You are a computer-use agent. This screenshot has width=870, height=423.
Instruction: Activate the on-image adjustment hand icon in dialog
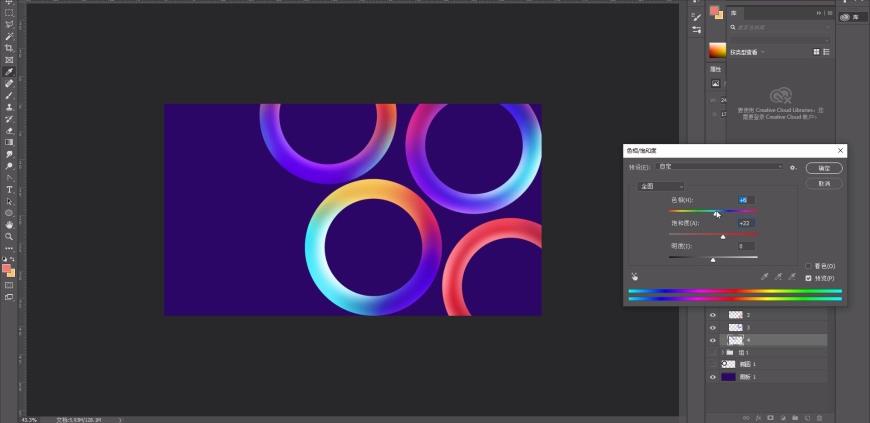(x=635, y=276)
